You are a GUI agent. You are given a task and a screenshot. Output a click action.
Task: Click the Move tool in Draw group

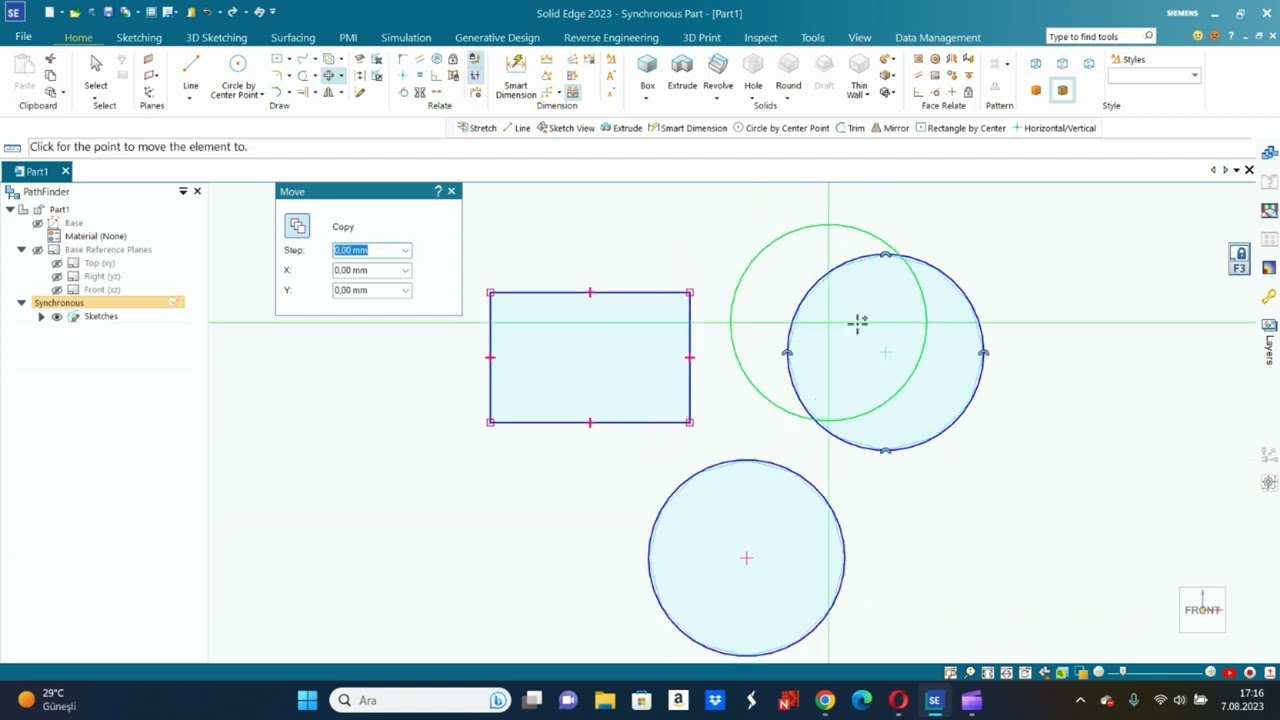click(328, 75)
